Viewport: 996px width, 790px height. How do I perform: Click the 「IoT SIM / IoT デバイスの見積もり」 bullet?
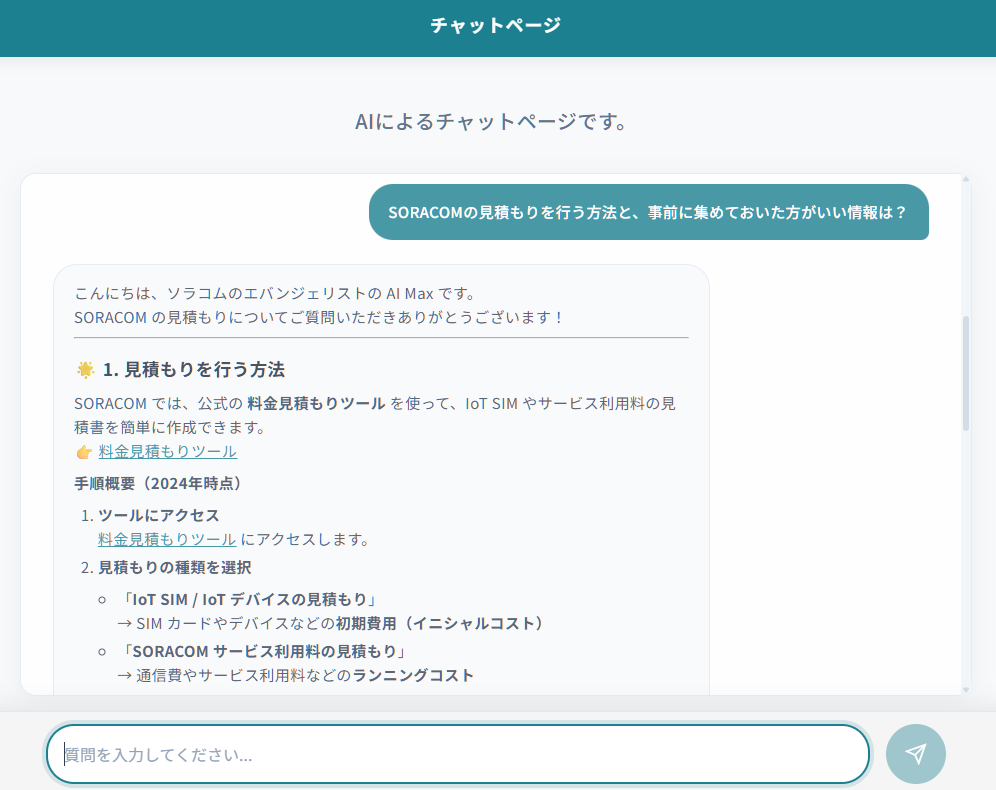[248, 600]
